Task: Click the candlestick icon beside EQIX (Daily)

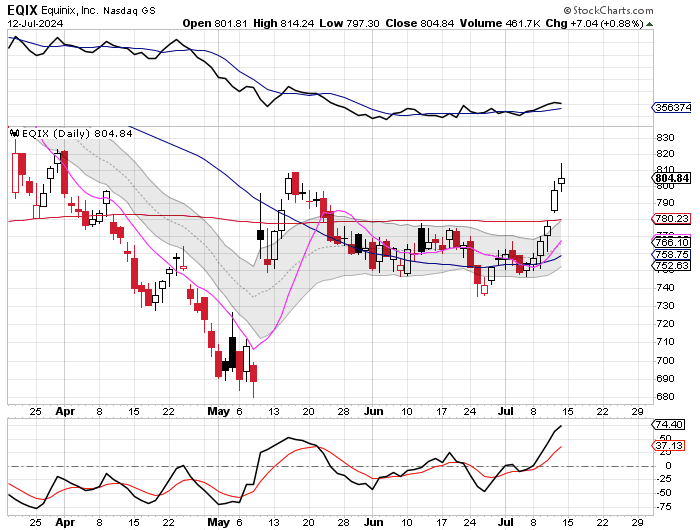Action: point(14,132)
